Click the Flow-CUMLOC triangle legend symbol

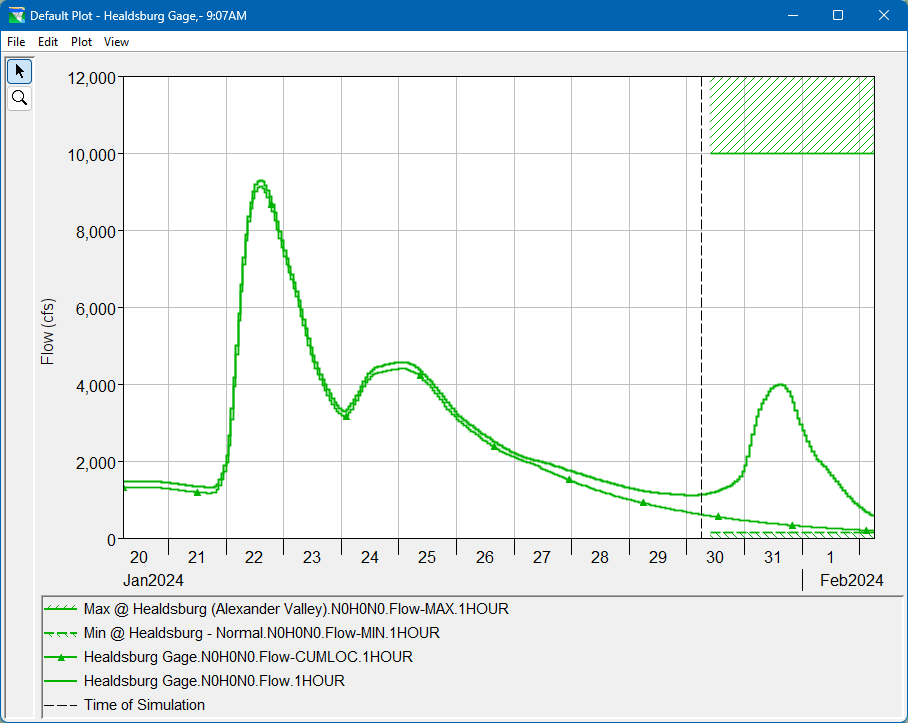pos(61,657)
